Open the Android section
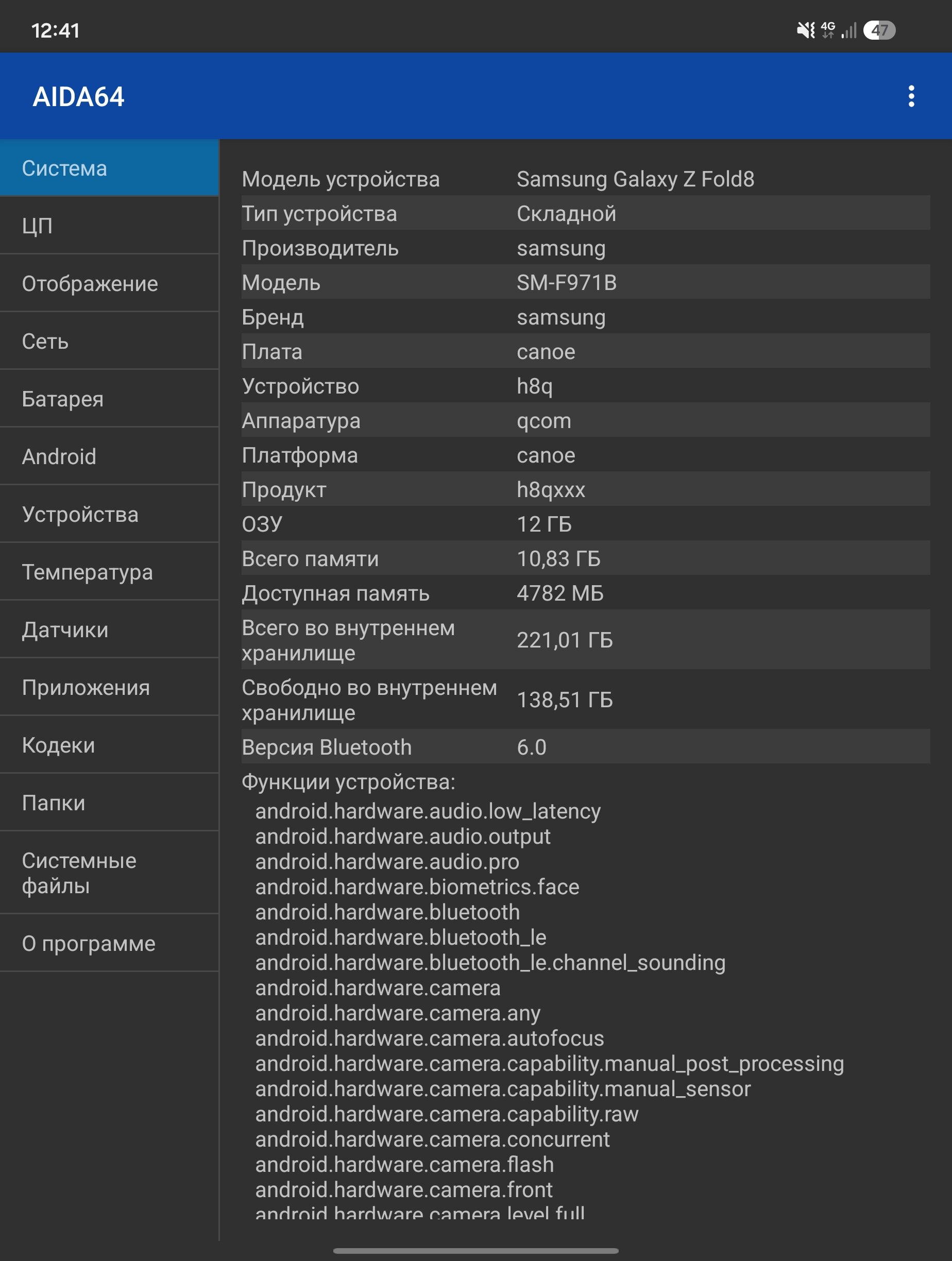This screenshot has height=1261, width=952. 109,456
